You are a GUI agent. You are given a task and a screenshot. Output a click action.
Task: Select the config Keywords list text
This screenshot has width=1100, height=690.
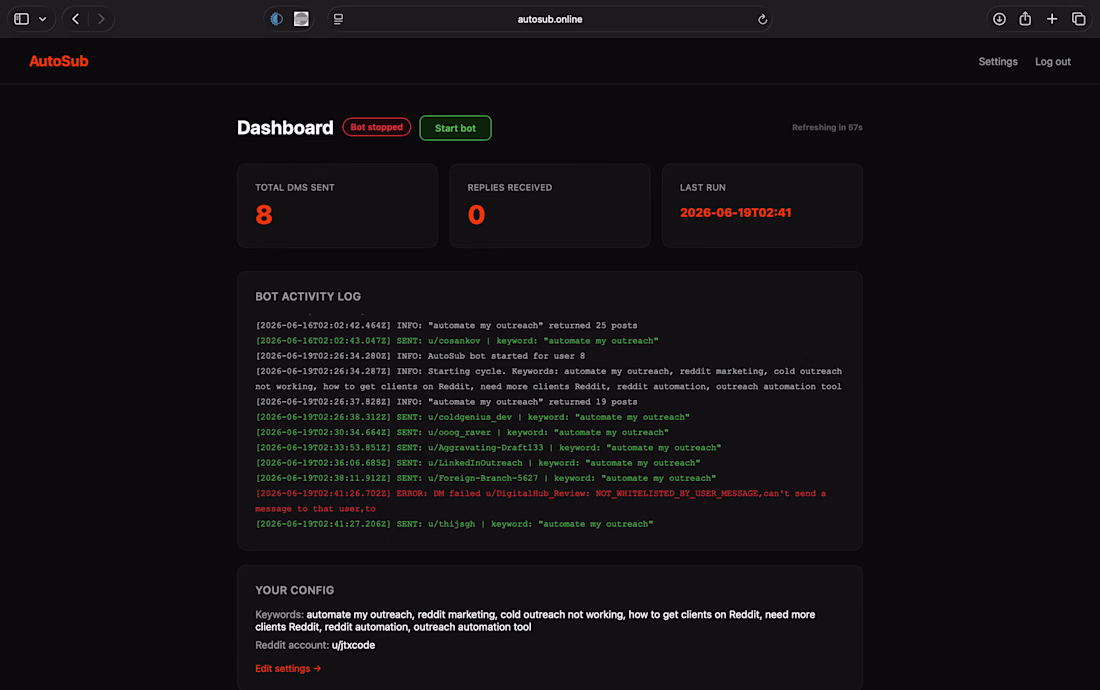tap(535, 621)
